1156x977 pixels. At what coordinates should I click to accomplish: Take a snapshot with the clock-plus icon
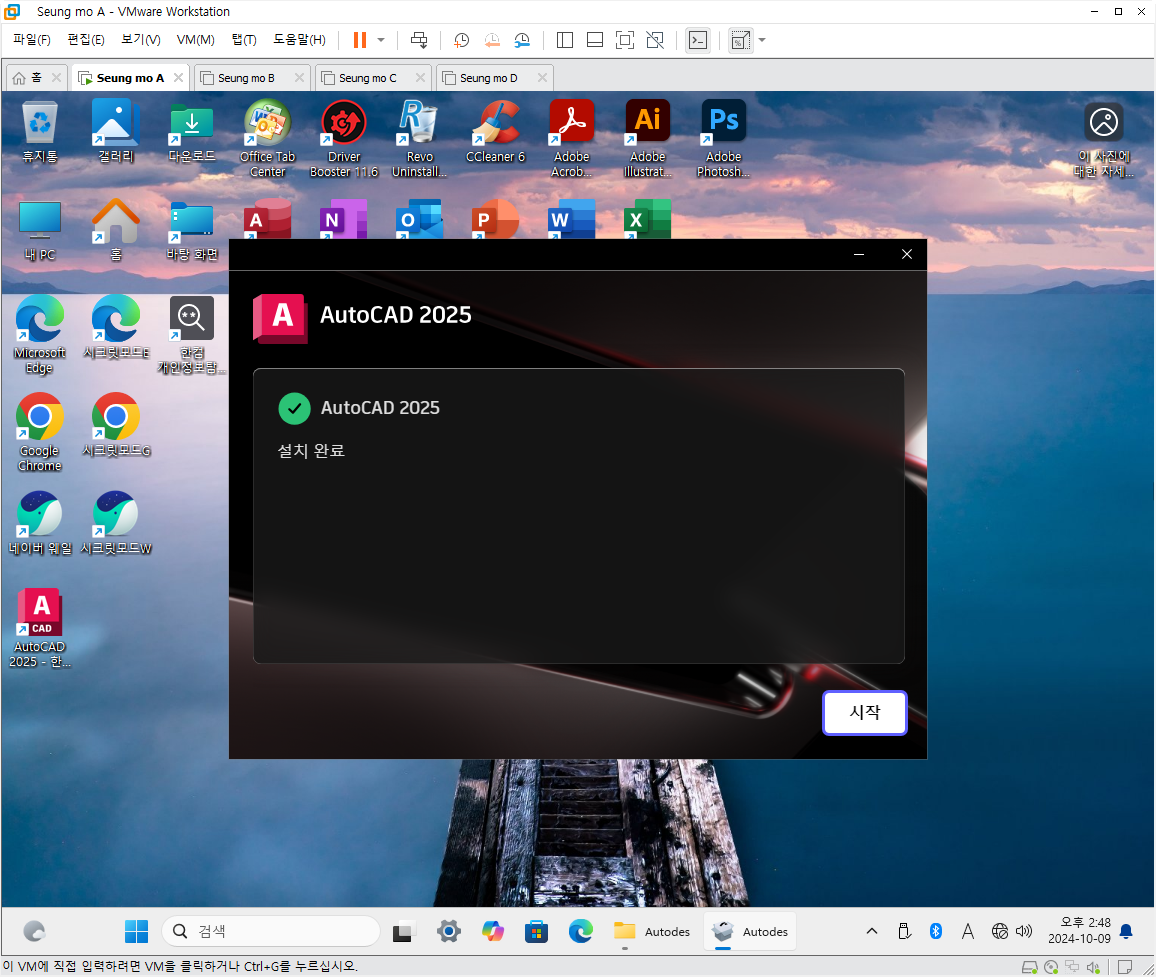462,40
